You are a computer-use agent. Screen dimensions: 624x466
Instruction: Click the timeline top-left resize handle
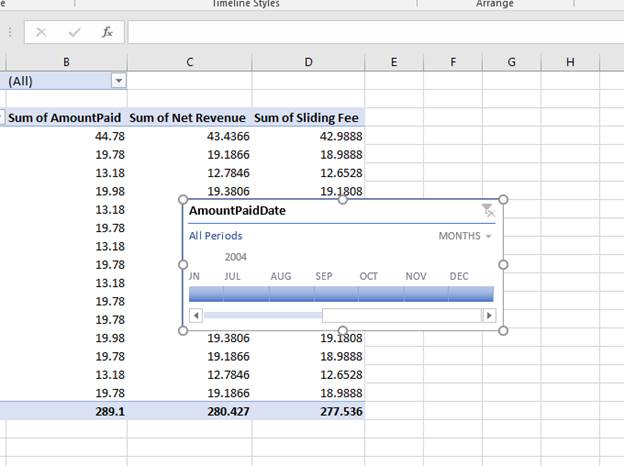click(183, 199)
